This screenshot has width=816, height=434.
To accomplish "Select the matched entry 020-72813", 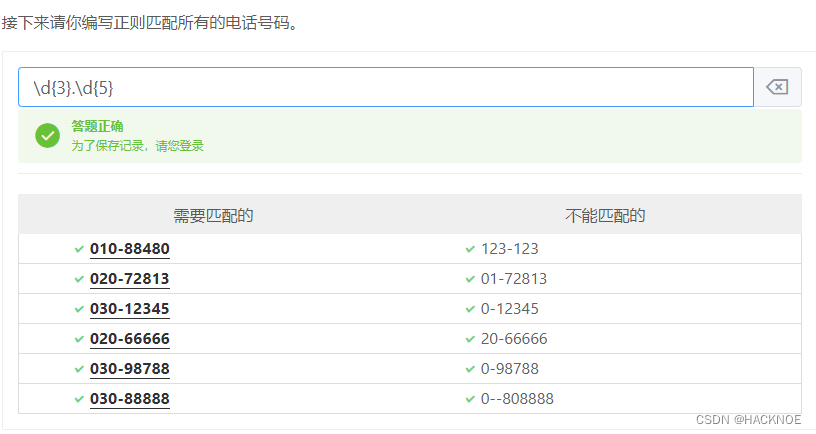I will [130, 279].
